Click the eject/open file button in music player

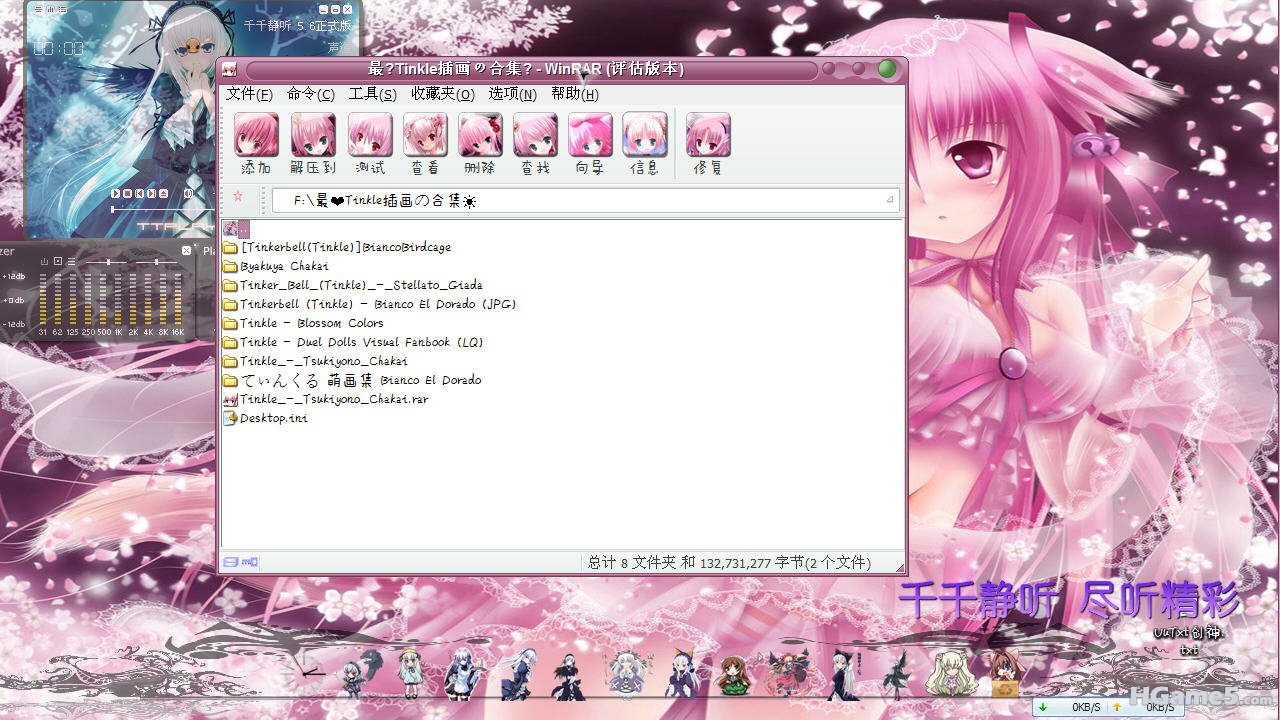tap(164, 193)
